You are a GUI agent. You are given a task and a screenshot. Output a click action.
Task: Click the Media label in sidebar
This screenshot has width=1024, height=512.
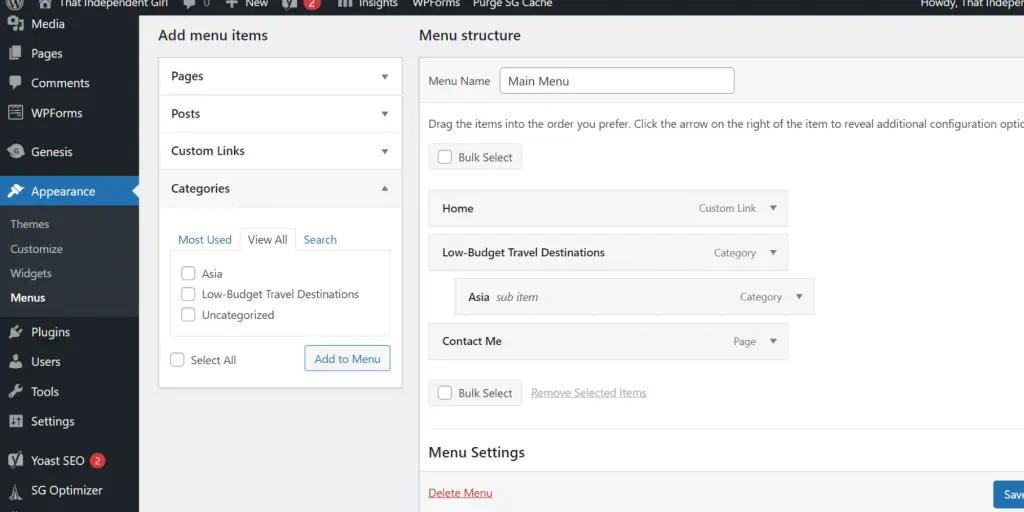[48, 24]
